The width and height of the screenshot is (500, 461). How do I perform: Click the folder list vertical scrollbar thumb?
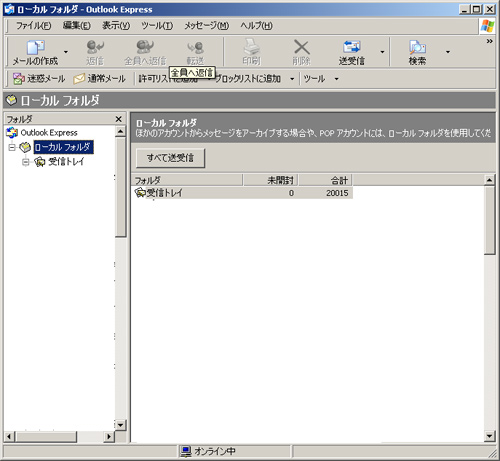point(489,220)
